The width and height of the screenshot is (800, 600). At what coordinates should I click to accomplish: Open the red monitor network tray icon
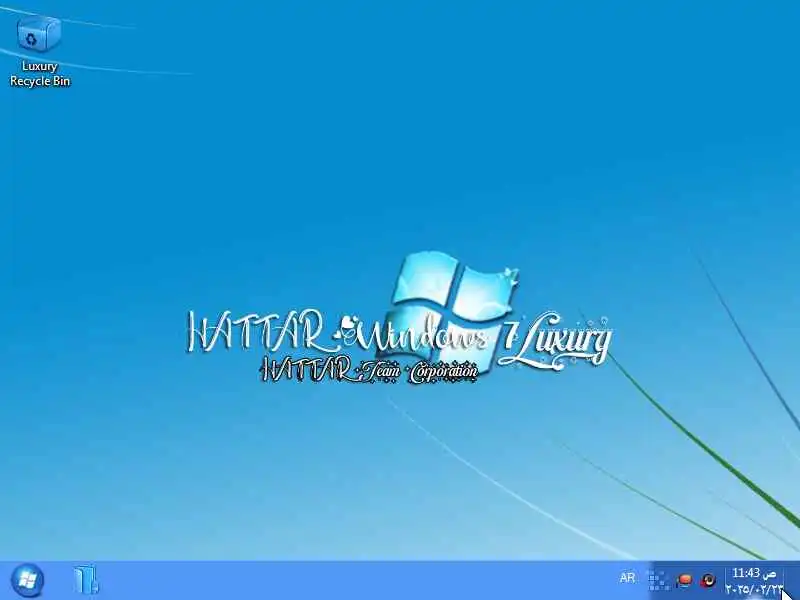coord(684,580)
